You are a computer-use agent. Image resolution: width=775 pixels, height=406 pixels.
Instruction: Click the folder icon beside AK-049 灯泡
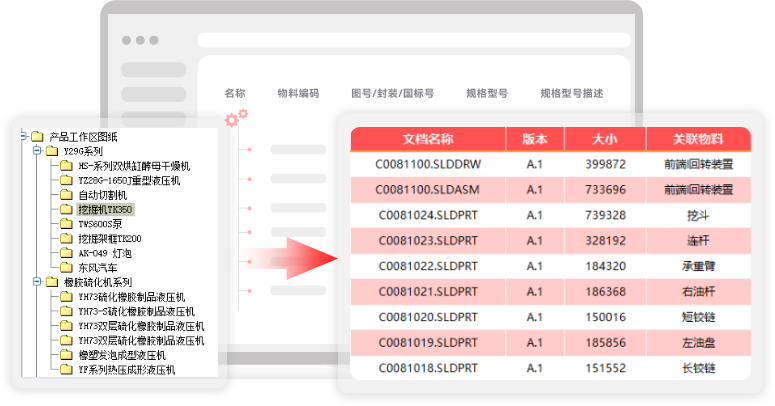pos(66,253)
